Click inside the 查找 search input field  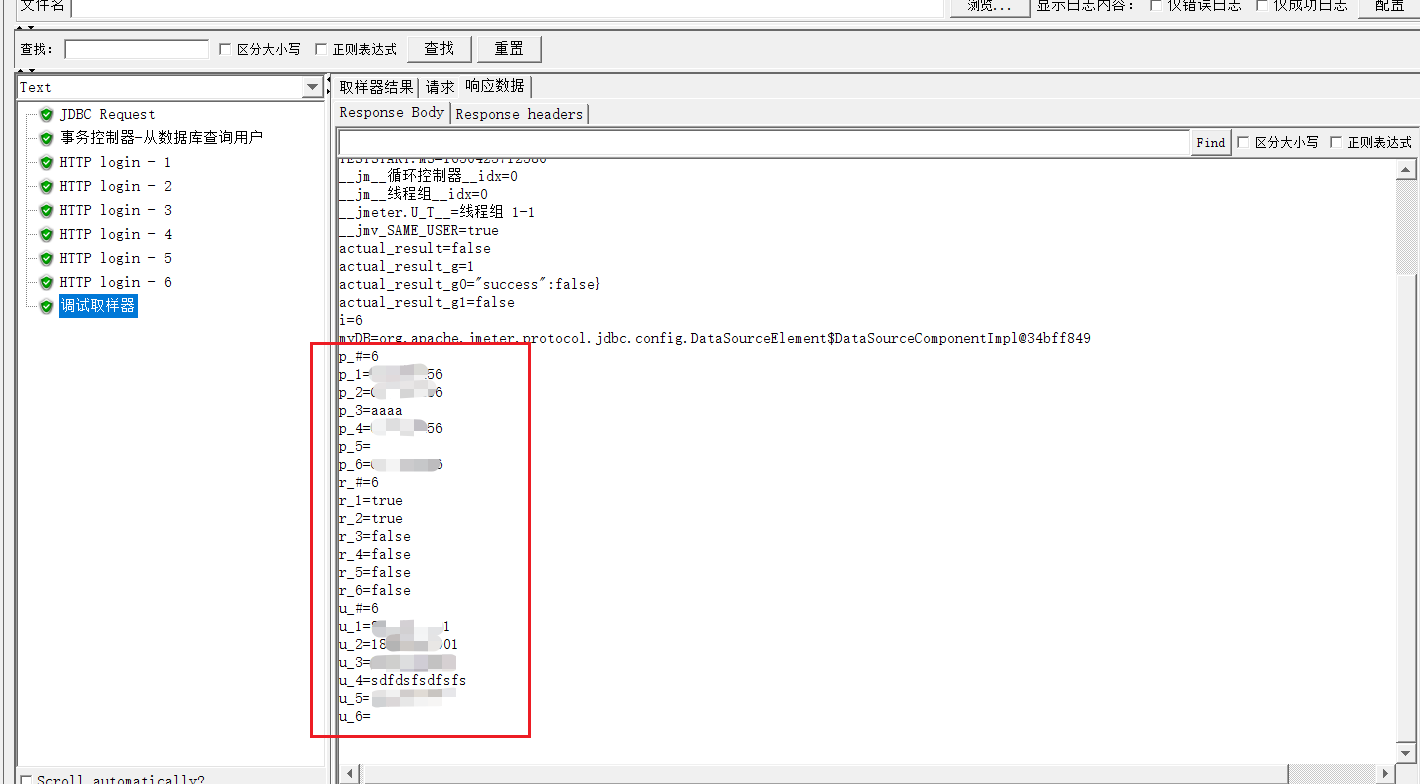pos(136,48)
